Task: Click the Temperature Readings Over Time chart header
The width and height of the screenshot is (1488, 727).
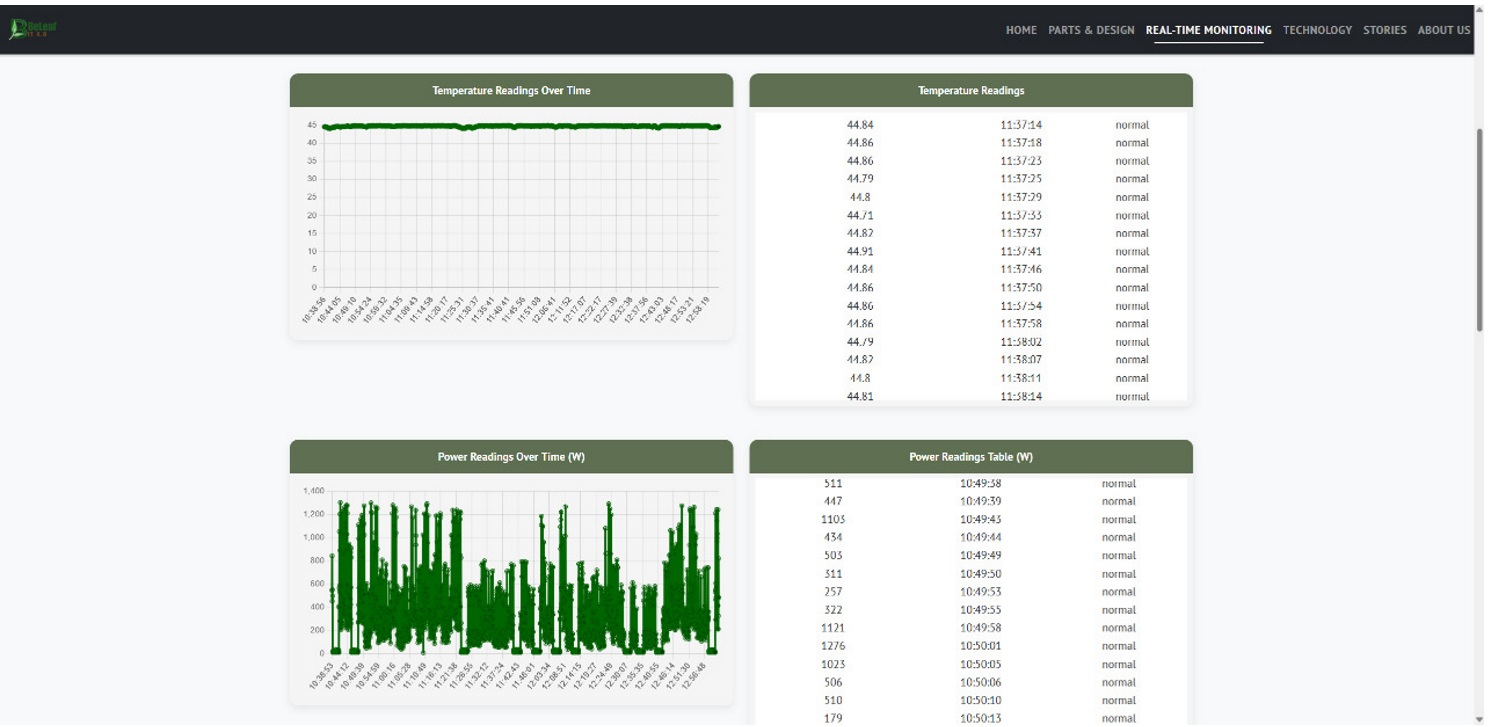Action: [x=510, y=89]
